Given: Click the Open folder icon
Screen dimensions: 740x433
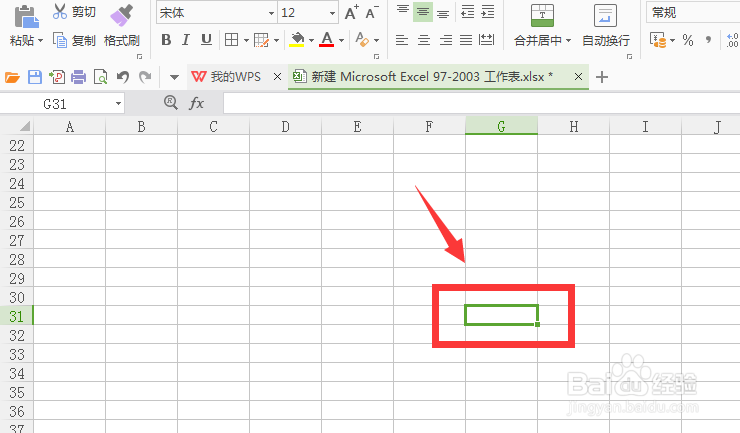Looking at the screenshot, I should (12, 77).
